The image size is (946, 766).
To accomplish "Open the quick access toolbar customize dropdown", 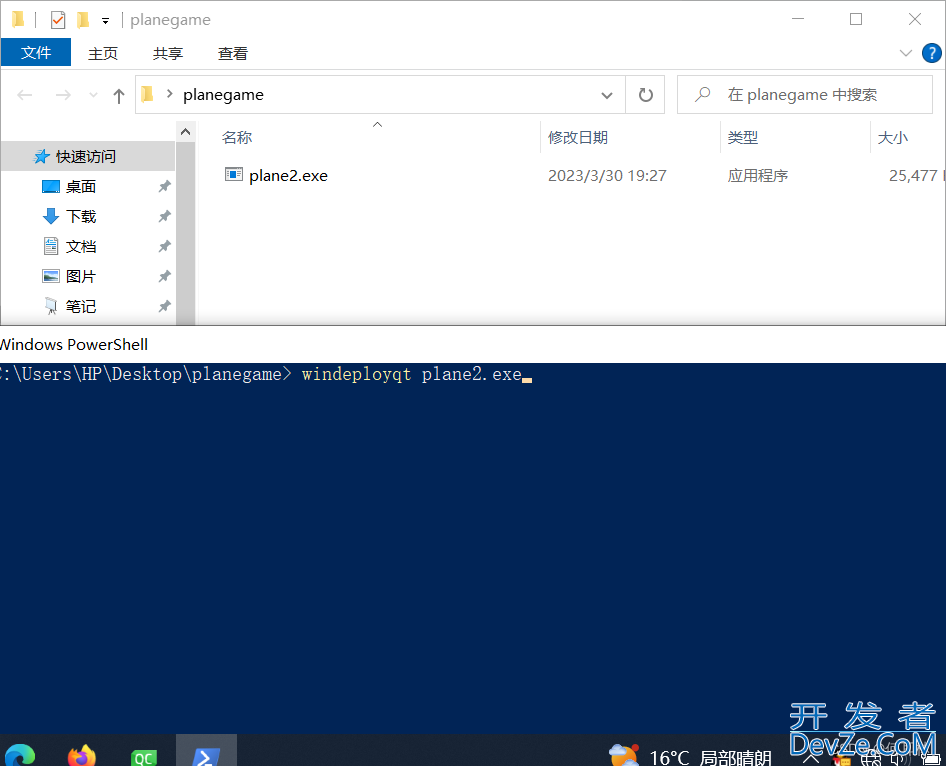I will point(106,21).
